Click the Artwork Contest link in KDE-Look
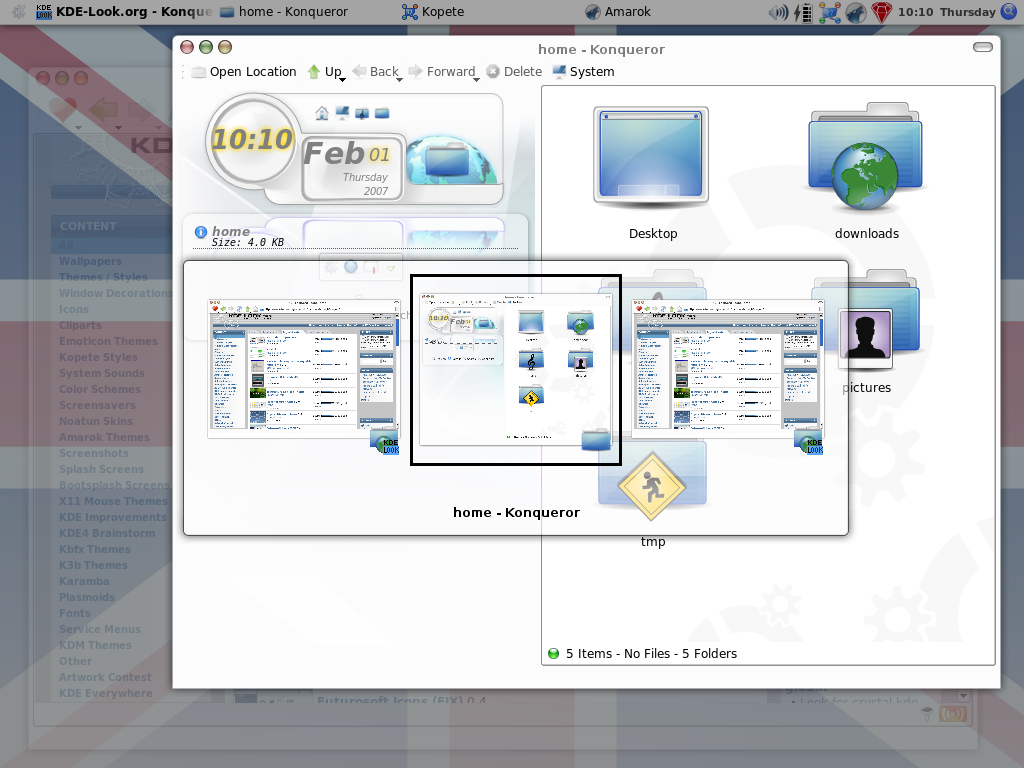The image size is (1024, 768). [105, 677]
